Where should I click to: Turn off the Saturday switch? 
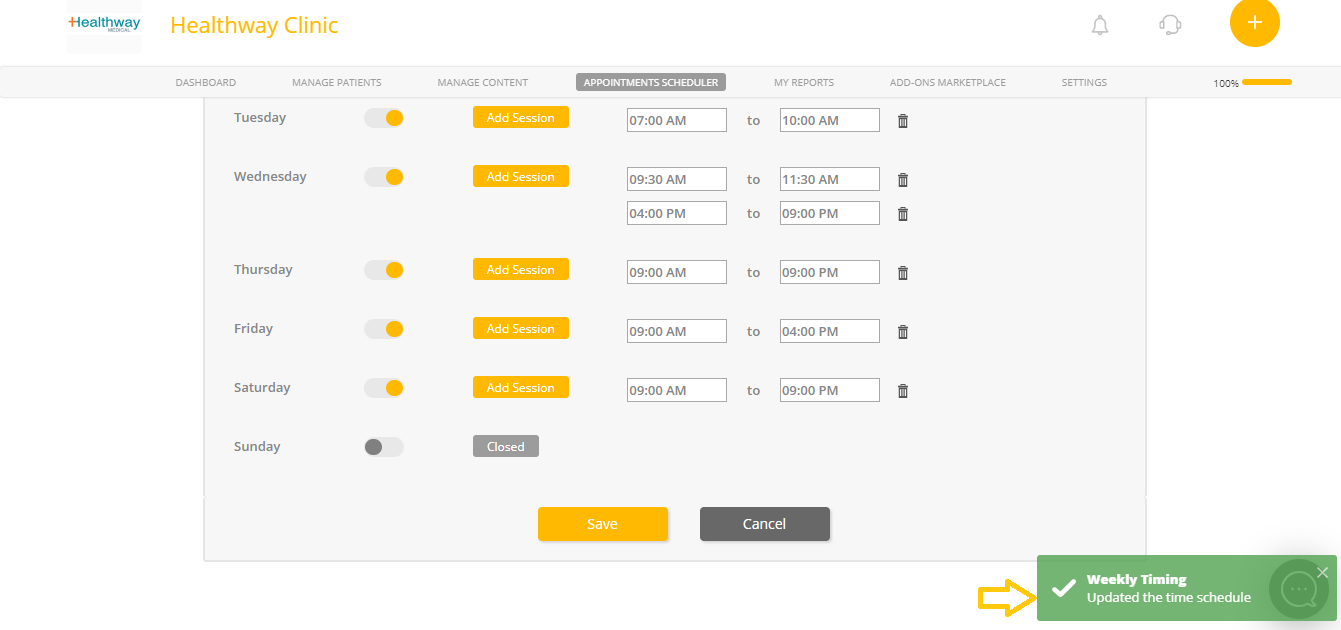coord(384,388)
